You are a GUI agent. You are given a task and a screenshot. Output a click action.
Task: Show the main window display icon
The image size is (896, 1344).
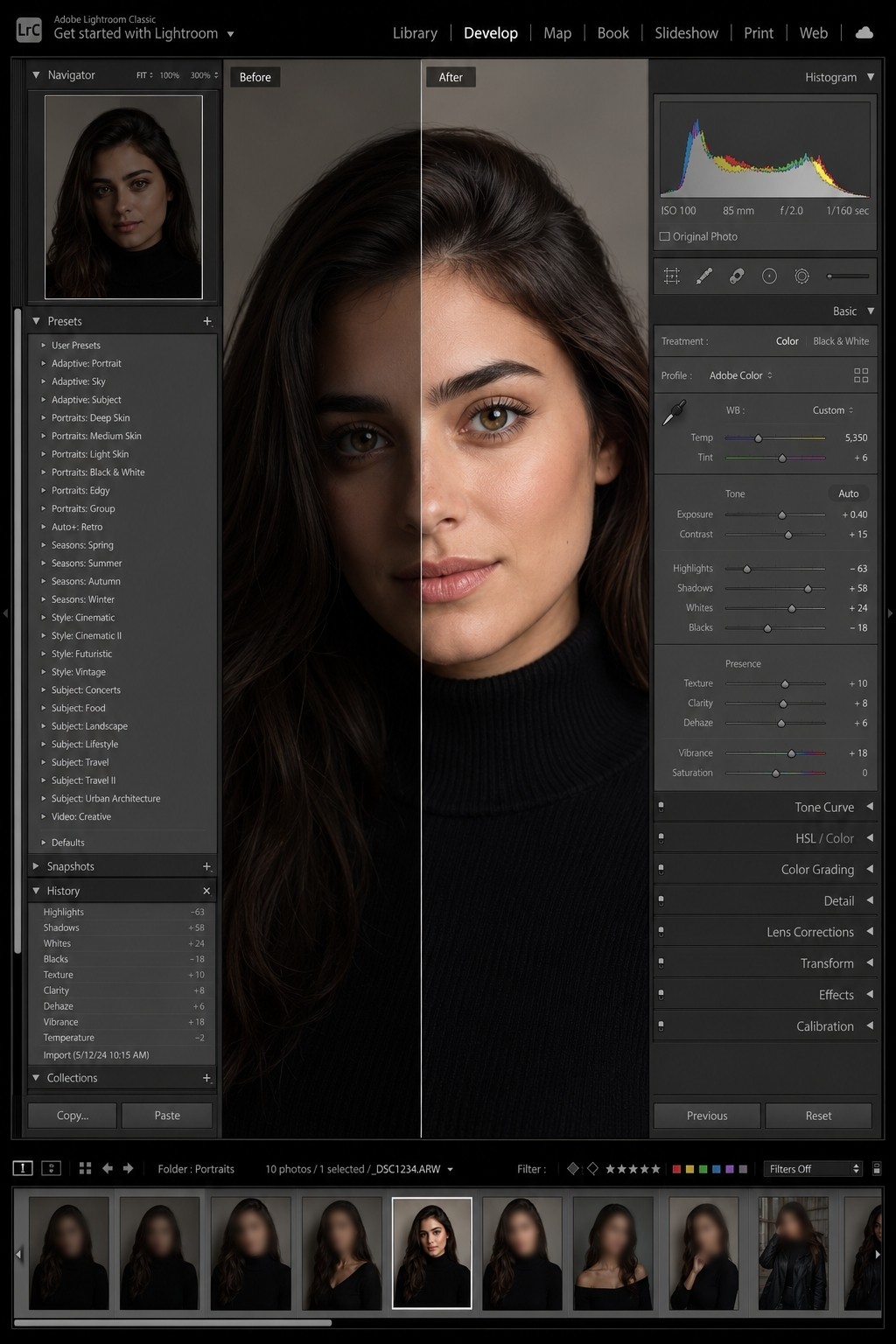pyautogui.click(x=23, y=1168)
